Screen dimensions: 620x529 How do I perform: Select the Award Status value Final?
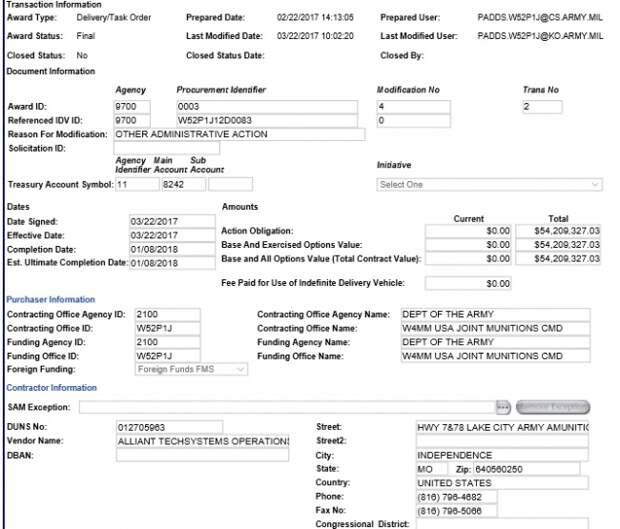tap(86, 36)
